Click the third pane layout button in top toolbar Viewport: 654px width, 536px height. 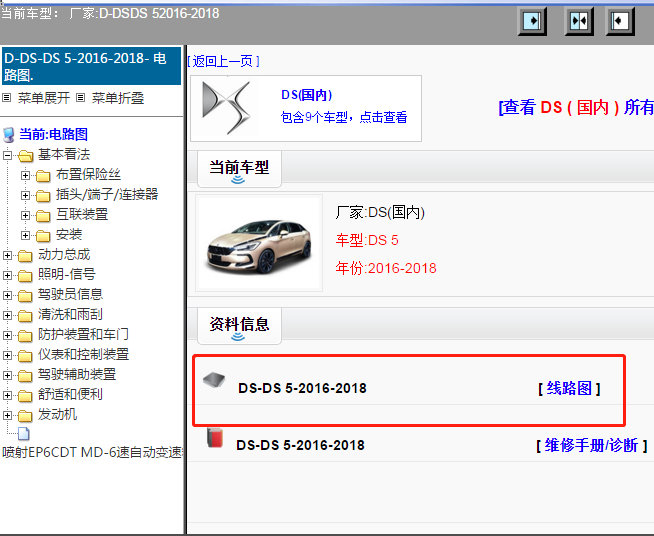[621, 21]
